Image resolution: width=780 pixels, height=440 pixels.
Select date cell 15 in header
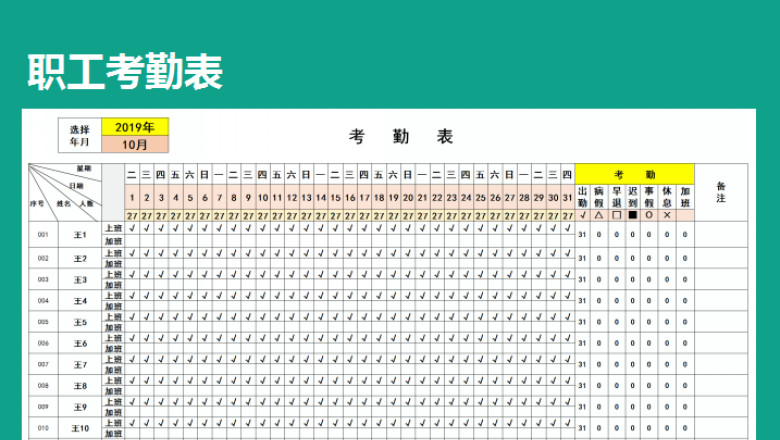click(335, 198)
